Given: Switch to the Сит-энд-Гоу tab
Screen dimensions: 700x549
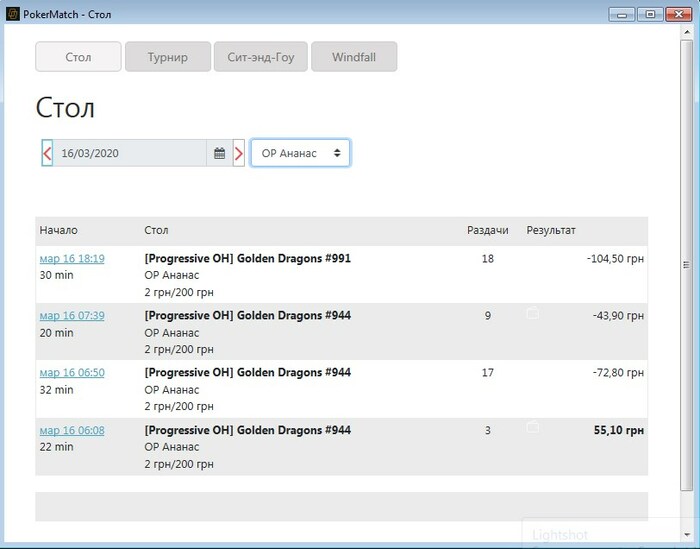Looking at the screenshot, I should pyautogui.click(x=261, y=57).
